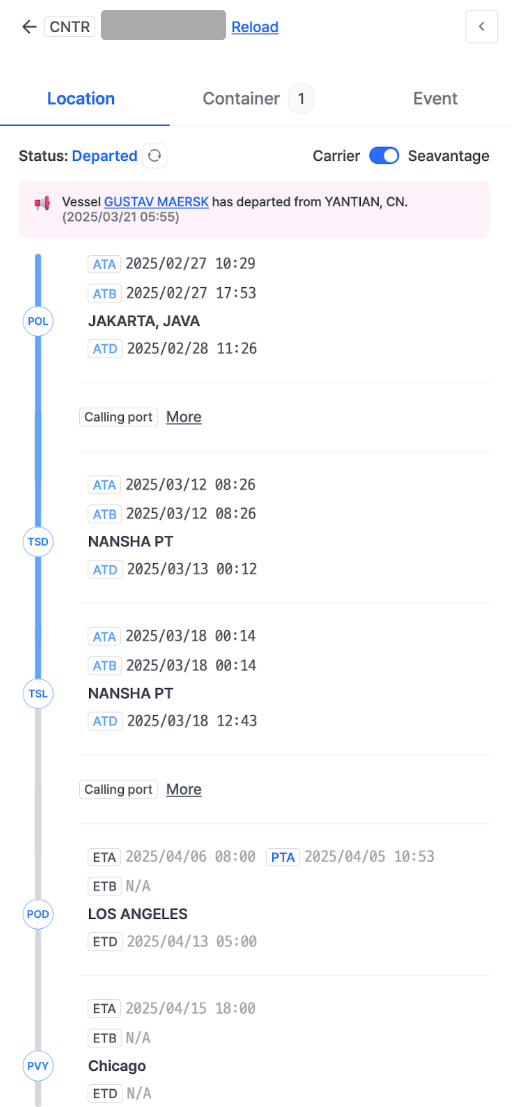The width and height of the screenshot is (512, 1107).
Task: Expand More after the Jakarta calling port
Action: (184, 417)
